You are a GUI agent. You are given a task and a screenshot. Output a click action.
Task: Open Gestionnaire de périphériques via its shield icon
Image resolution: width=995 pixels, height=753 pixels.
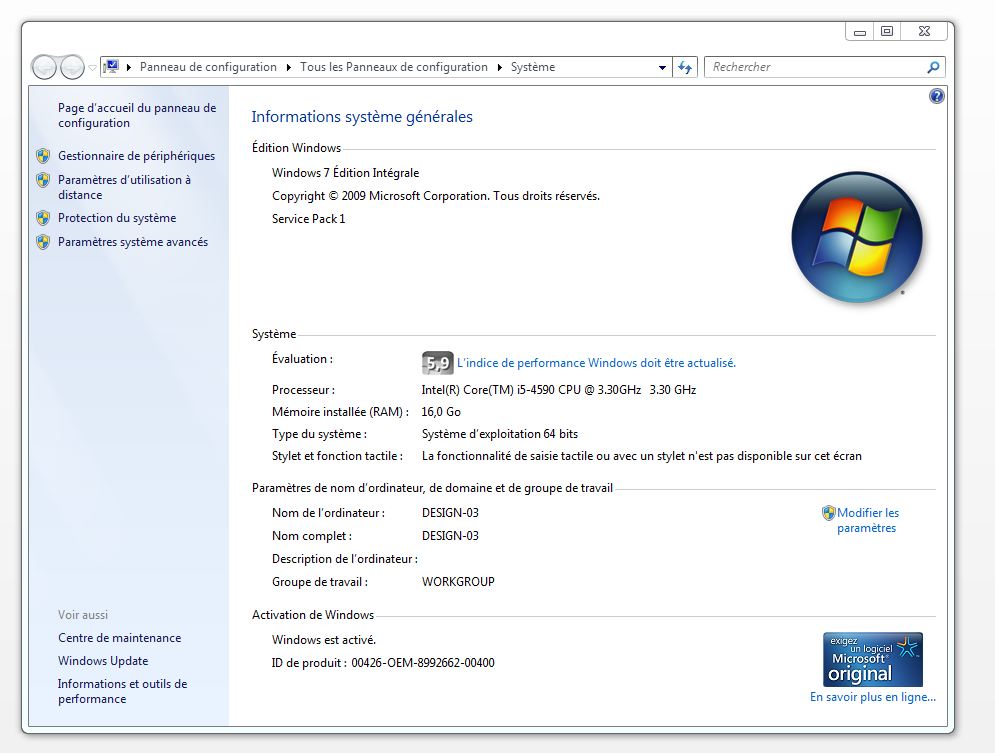42,156
